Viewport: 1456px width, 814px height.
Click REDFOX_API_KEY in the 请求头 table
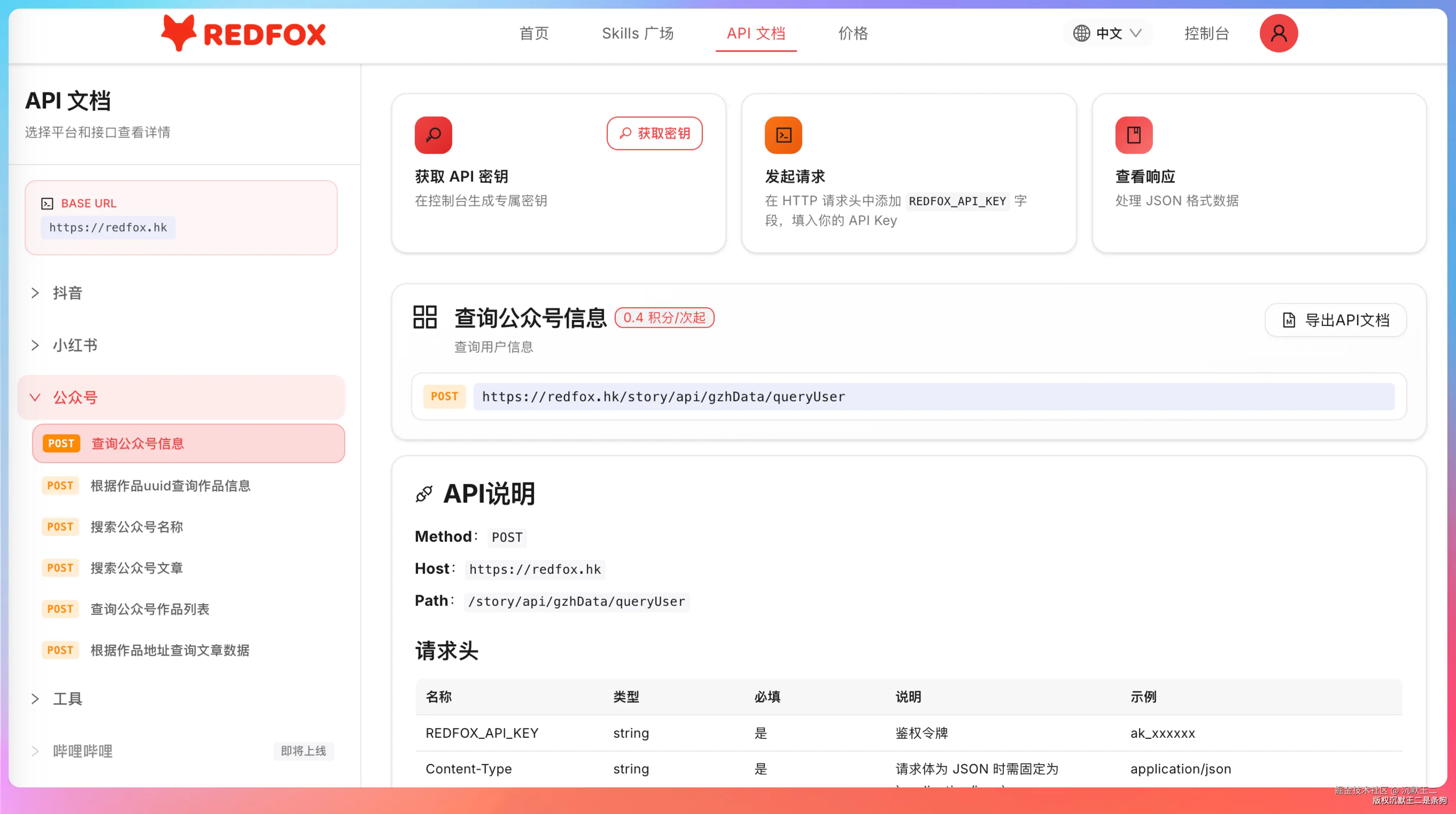click(x=482, y=733)
